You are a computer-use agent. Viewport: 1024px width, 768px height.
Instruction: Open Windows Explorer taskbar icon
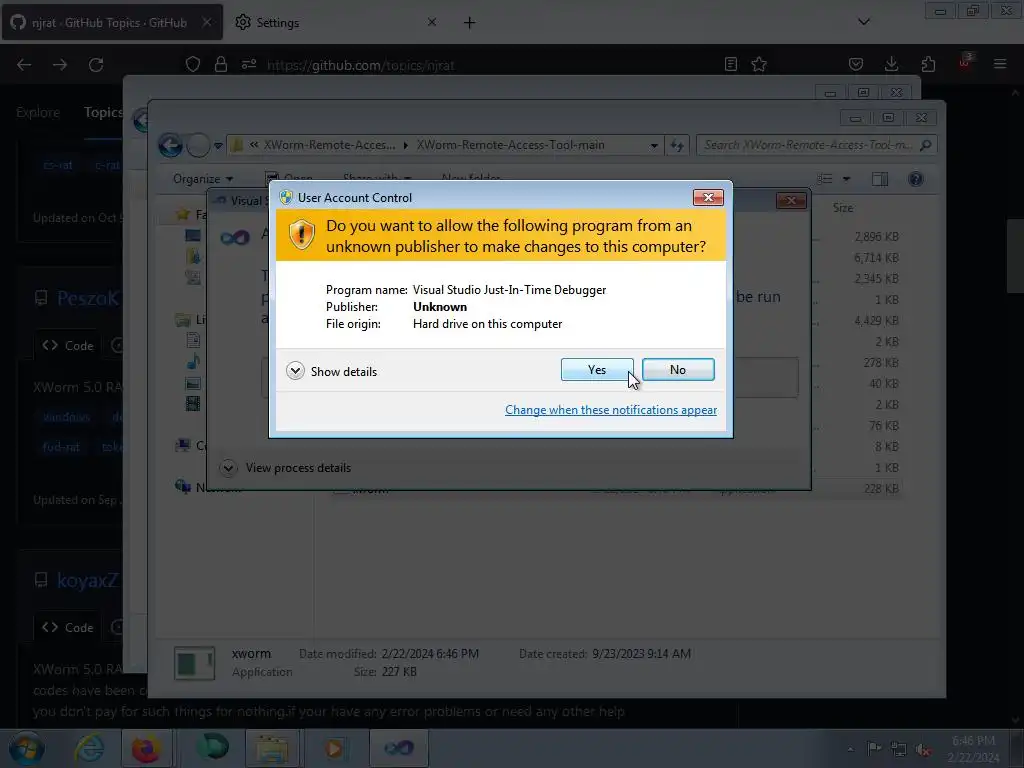[x=272, y=748]
